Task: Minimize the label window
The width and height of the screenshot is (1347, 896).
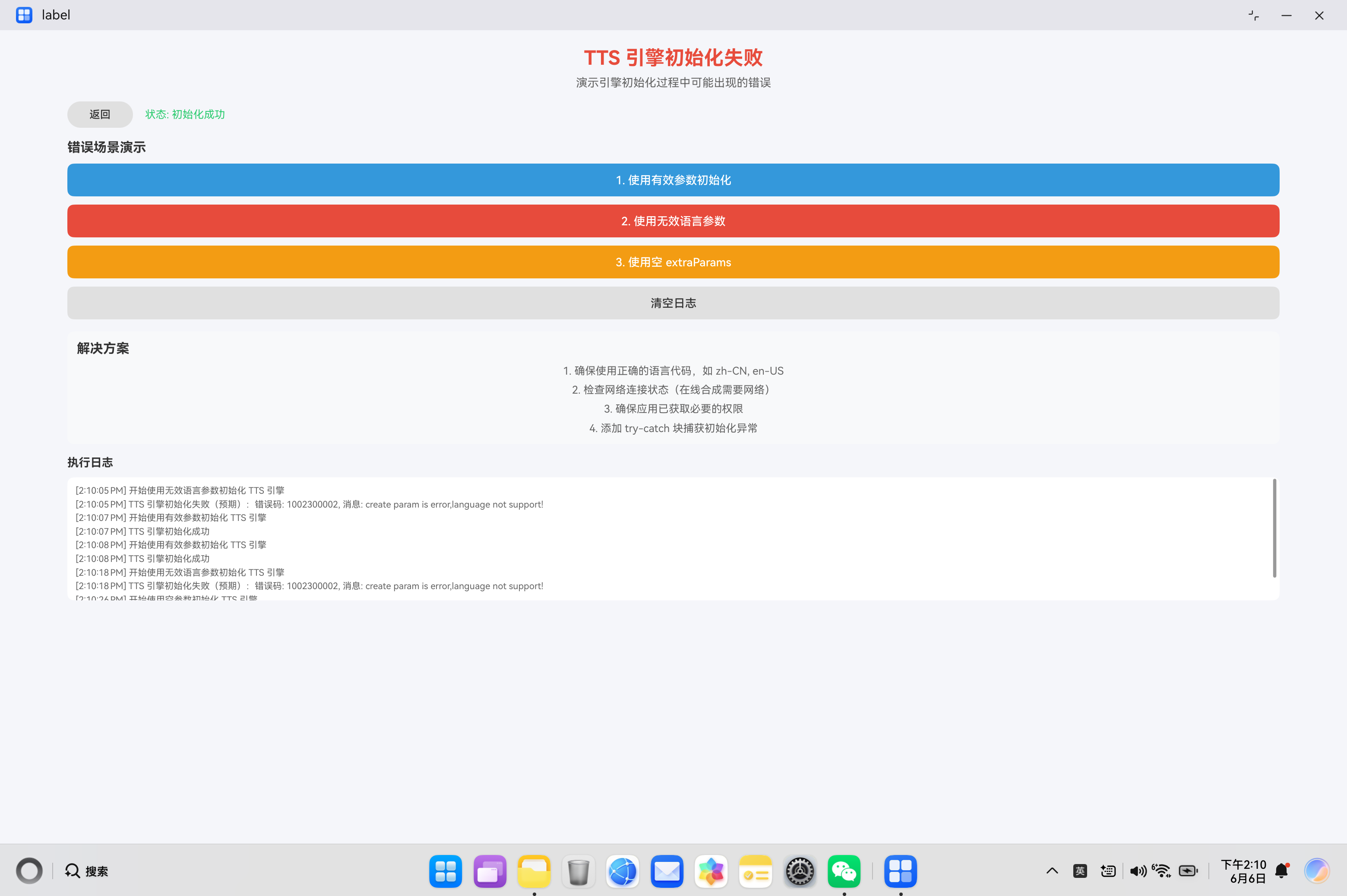Action: point(1287,16)
